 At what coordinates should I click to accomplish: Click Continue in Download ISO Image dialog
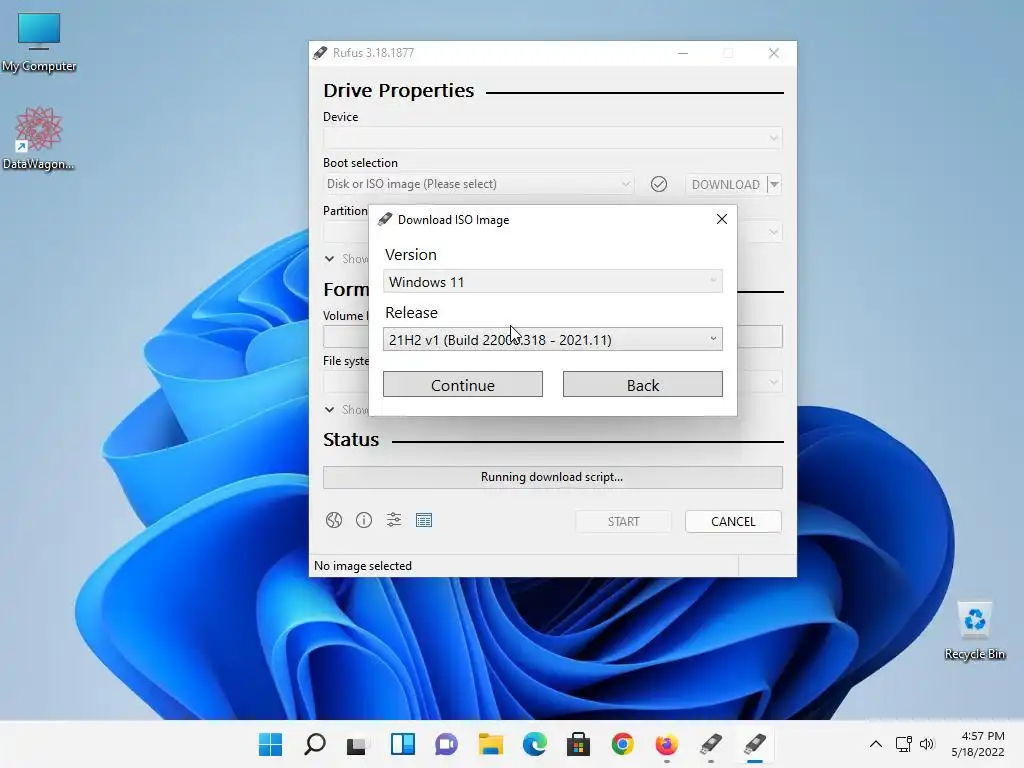(463, 385)
